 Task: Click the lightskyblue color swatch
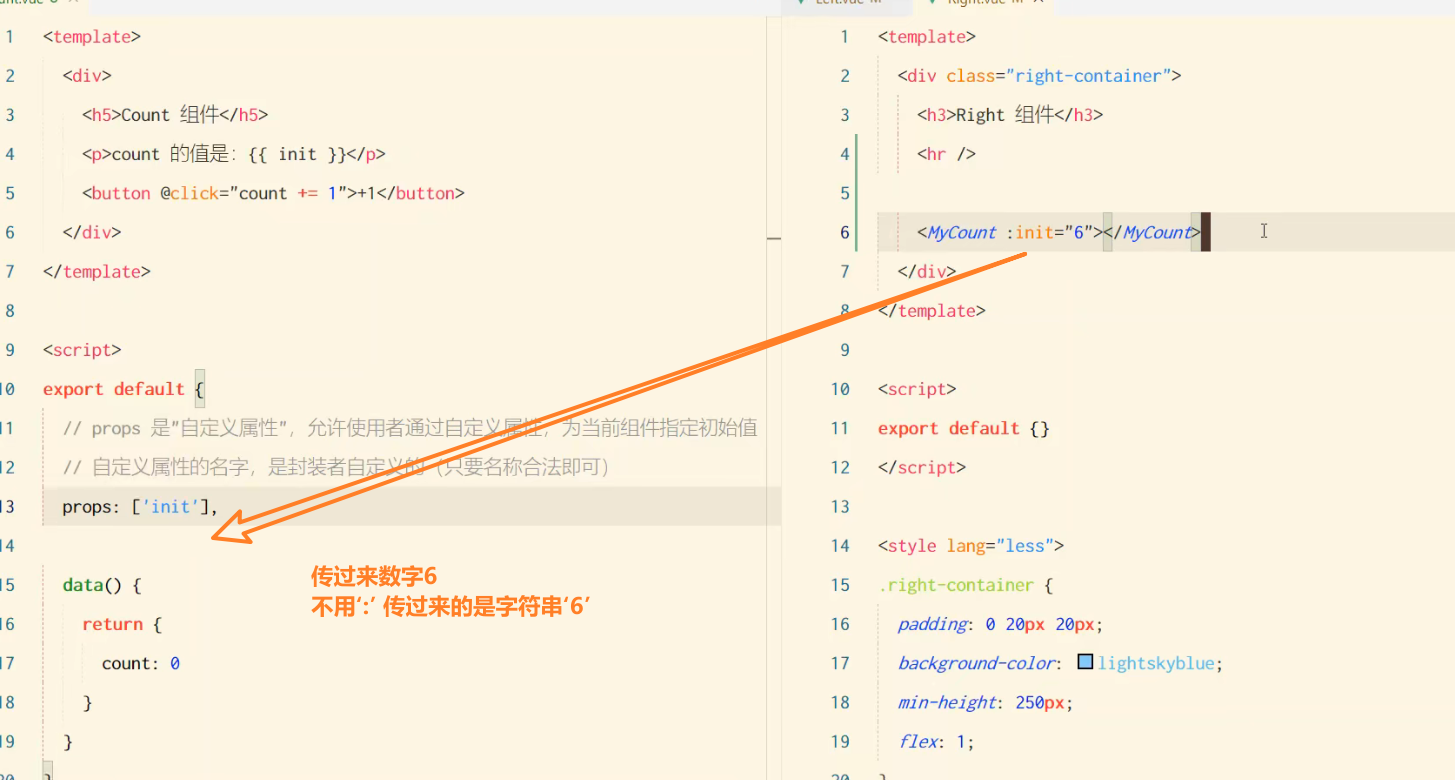click(x=1085, y=662)
